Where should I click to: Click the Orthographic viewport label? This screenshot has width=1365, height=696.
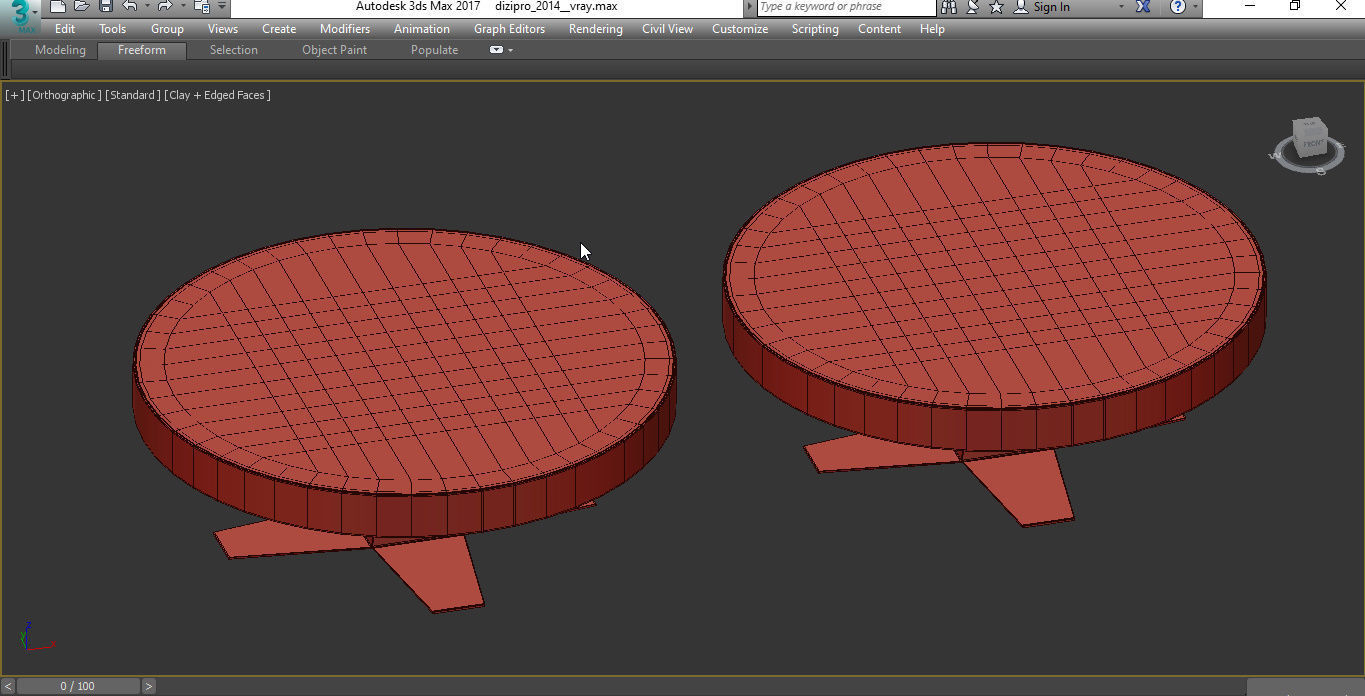65,95
